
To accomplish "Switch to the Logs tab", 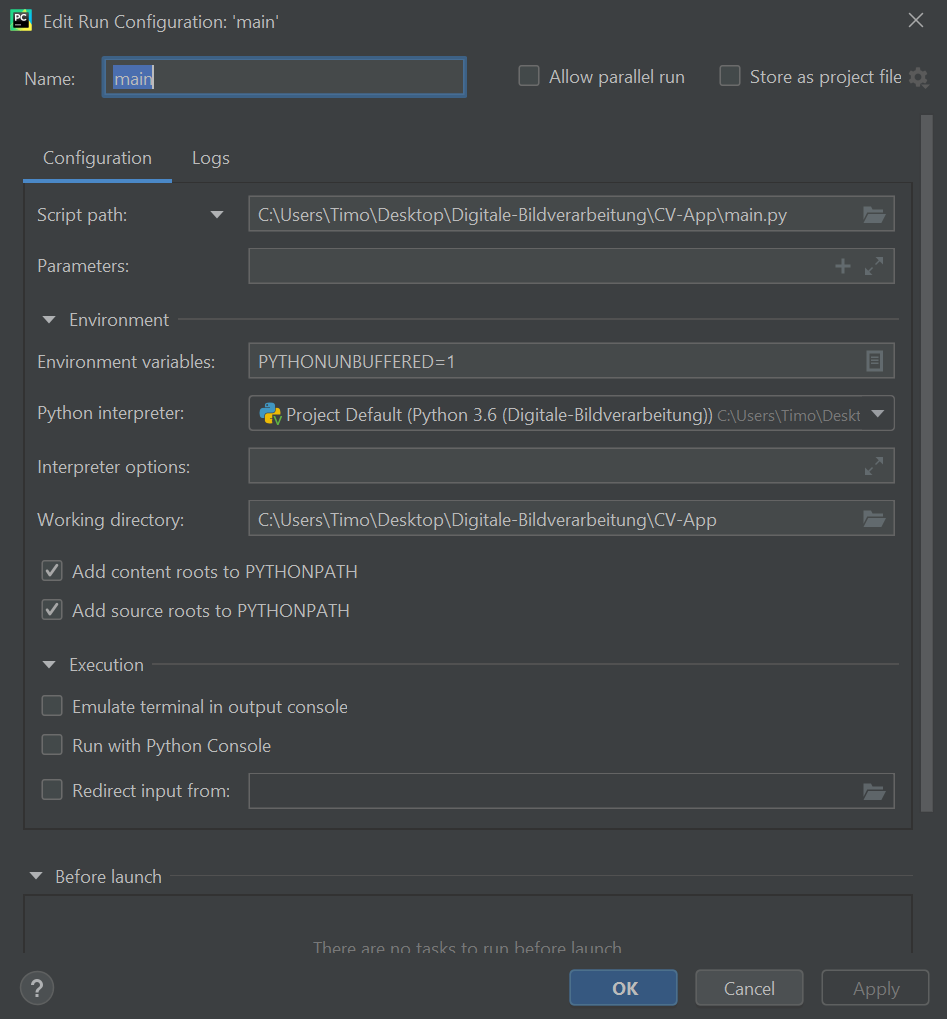I will 210,158.
